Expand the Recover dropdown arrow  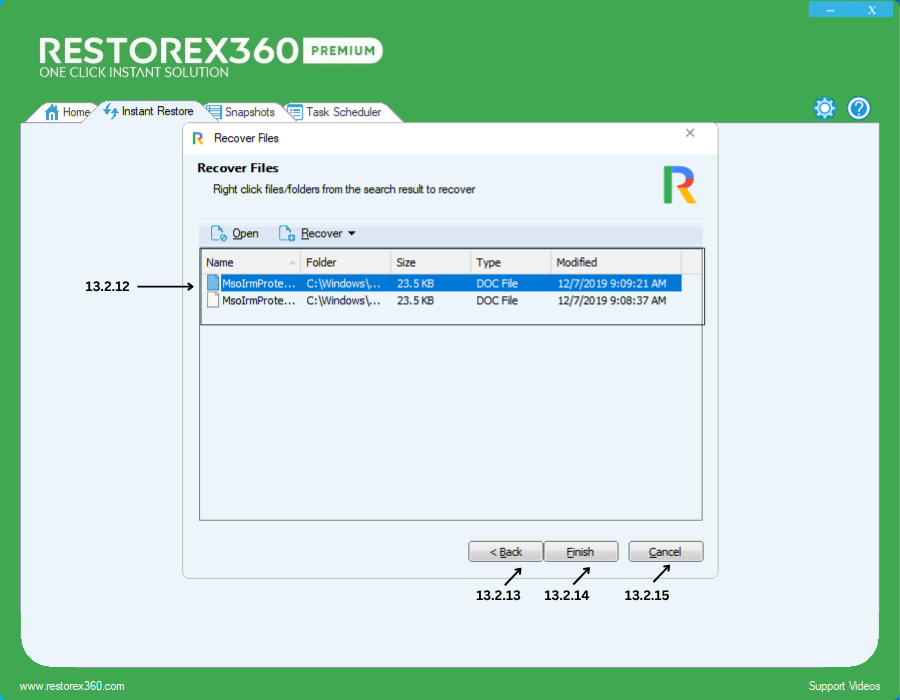pyautogui.click(x=351, y=234)
